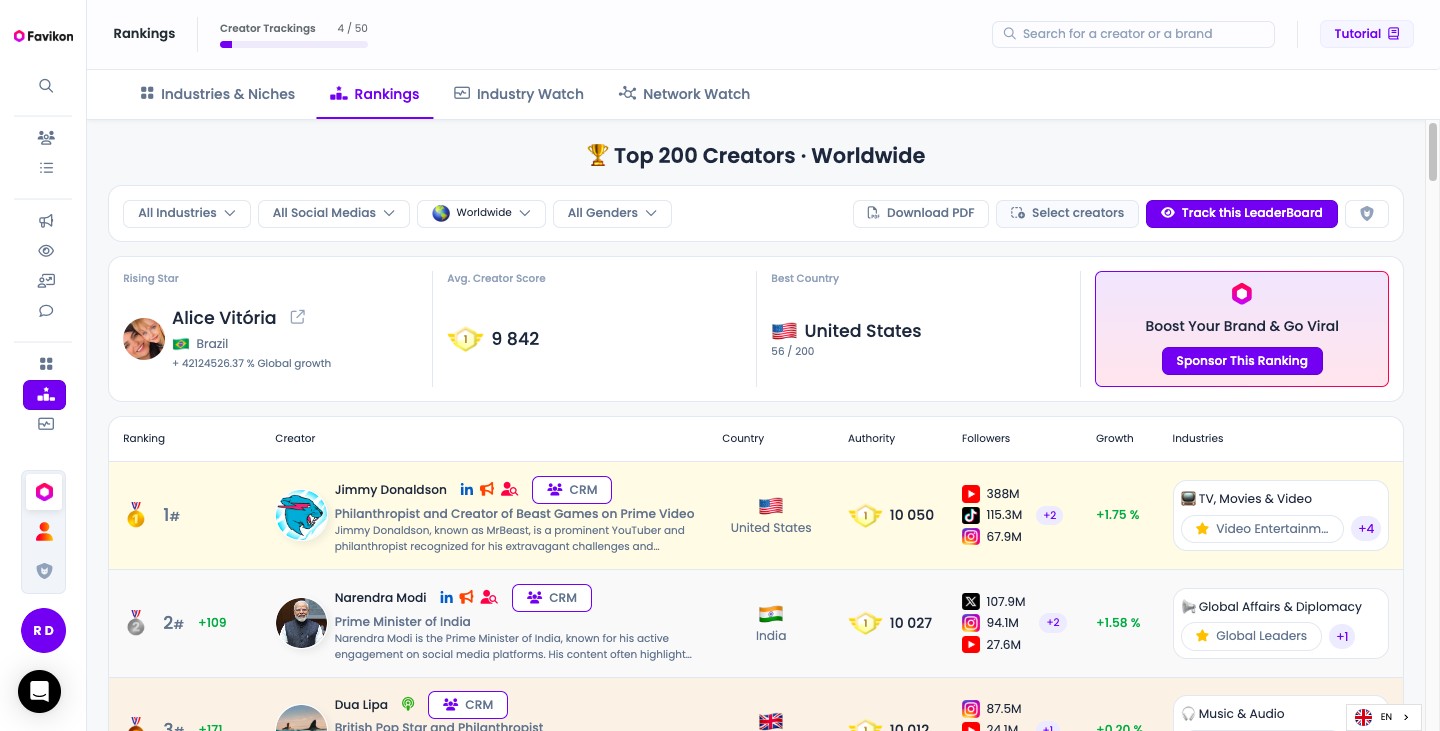This screenshot has height=731, width=1440.
Task: Click the Followers column header
Action: tap(986, 438)
